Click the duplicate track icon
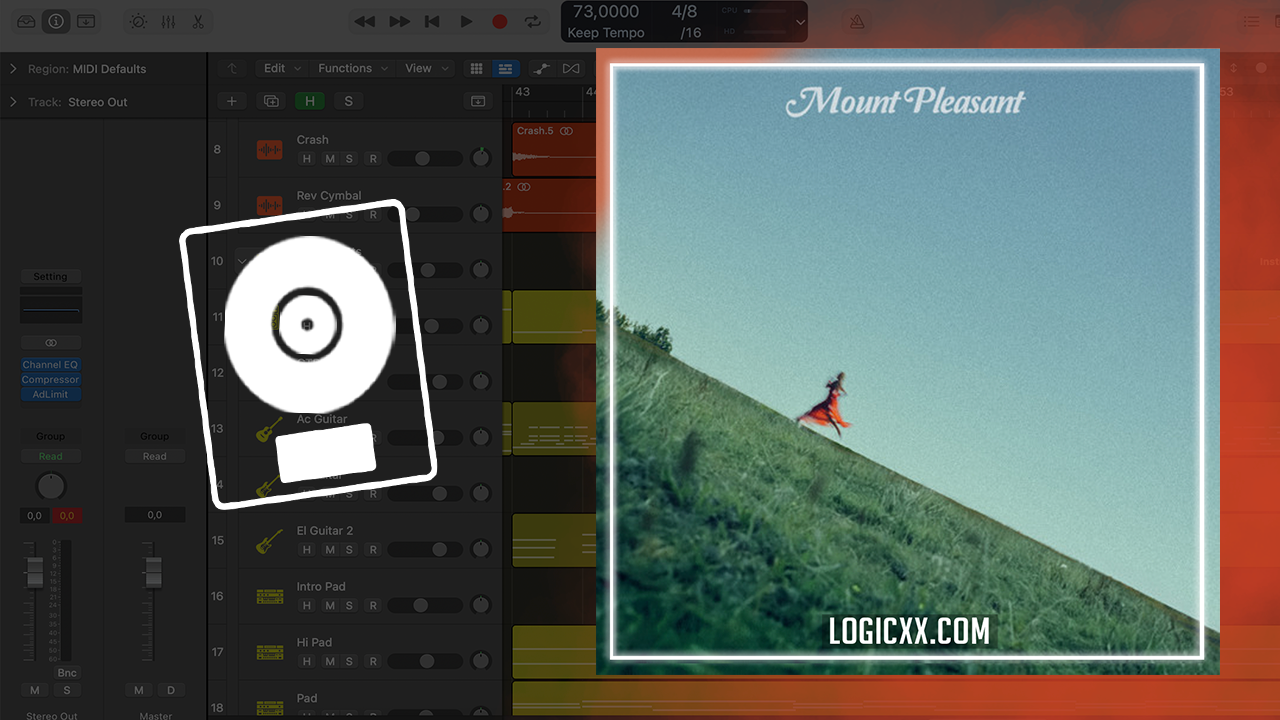 coord(270,101)
